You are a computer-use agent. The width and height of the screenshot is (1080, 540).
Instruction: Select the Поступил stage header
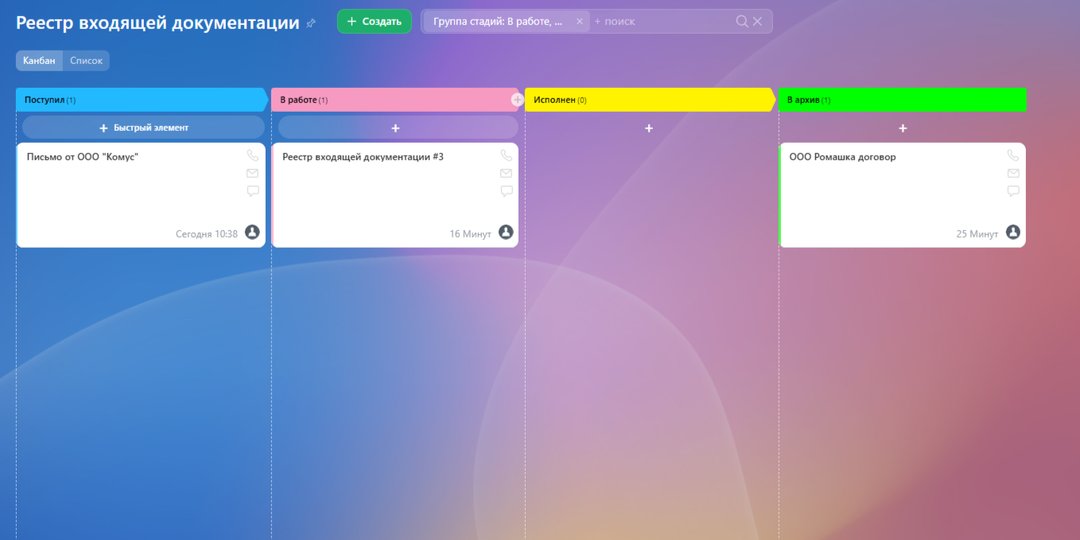141,100
